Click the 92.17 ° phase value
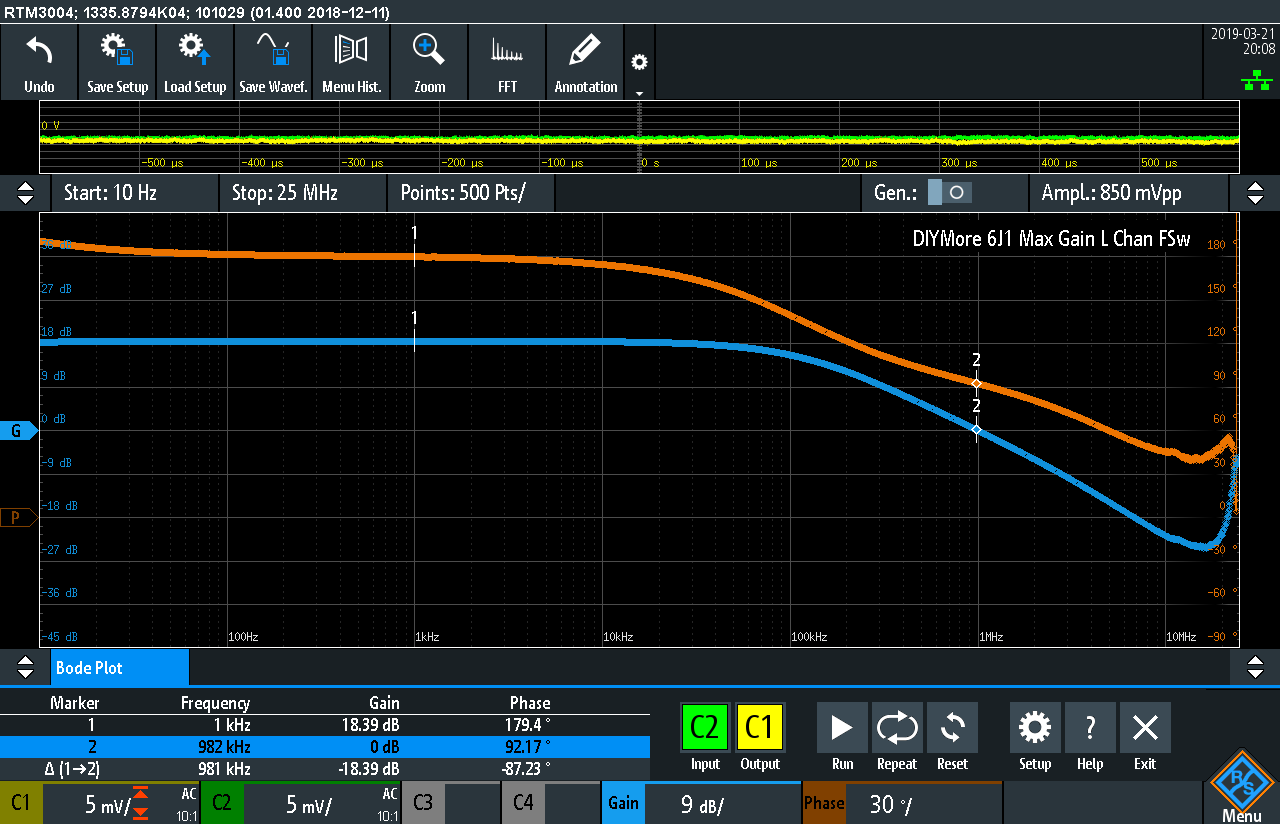The height and width of the screenshot is (824, 1280). pyautogui.click(x=530, y=747)
